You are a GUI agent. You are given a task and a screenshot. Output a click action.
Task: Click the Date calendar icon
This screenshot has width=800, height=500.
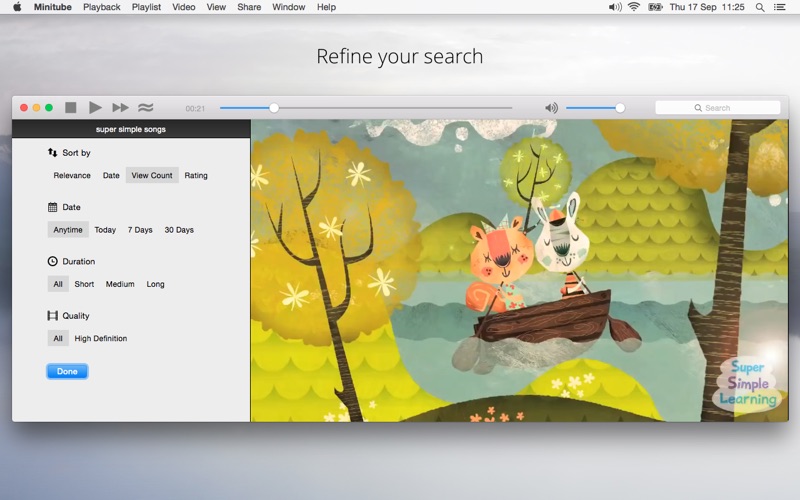pos(52,207)
